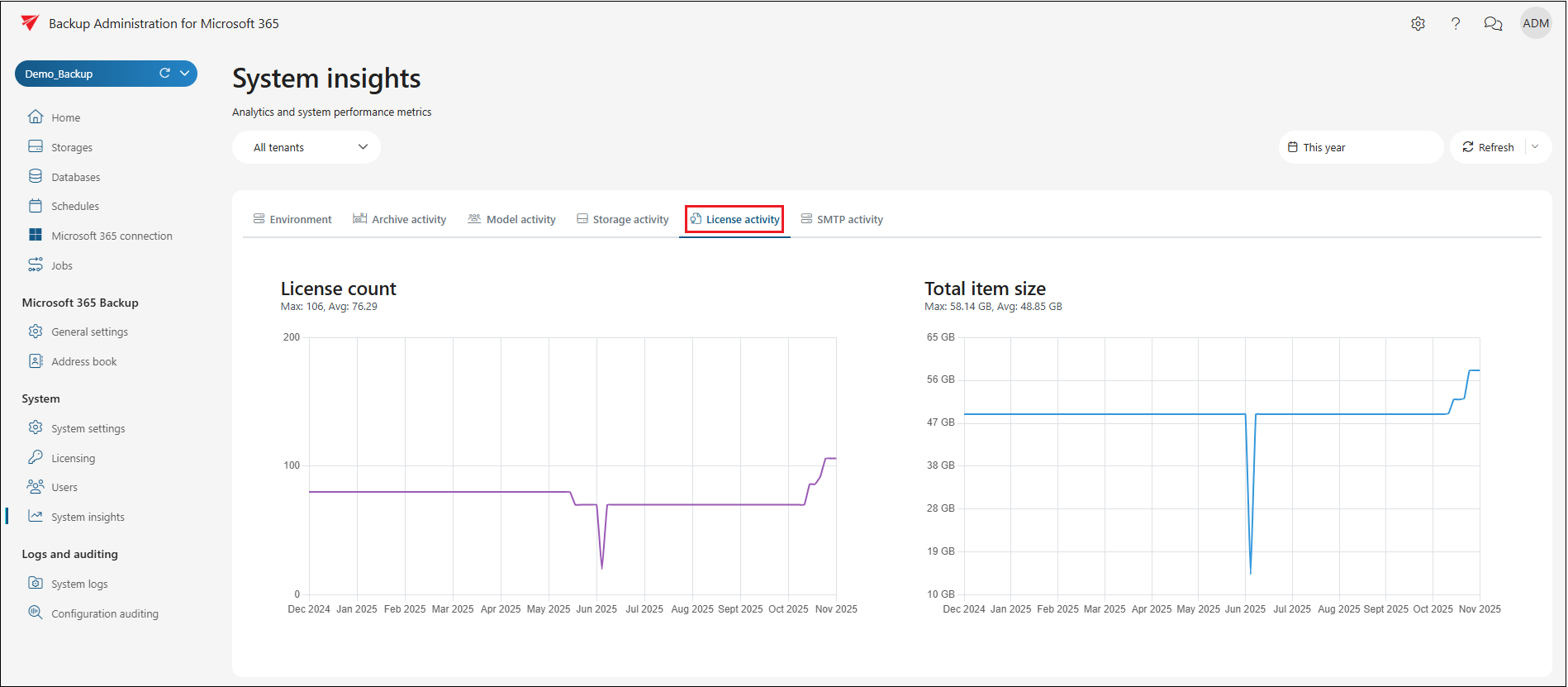Switch to the SMTP activity tab
Screen dimensions: 1568x687
[x=842, y=219]
